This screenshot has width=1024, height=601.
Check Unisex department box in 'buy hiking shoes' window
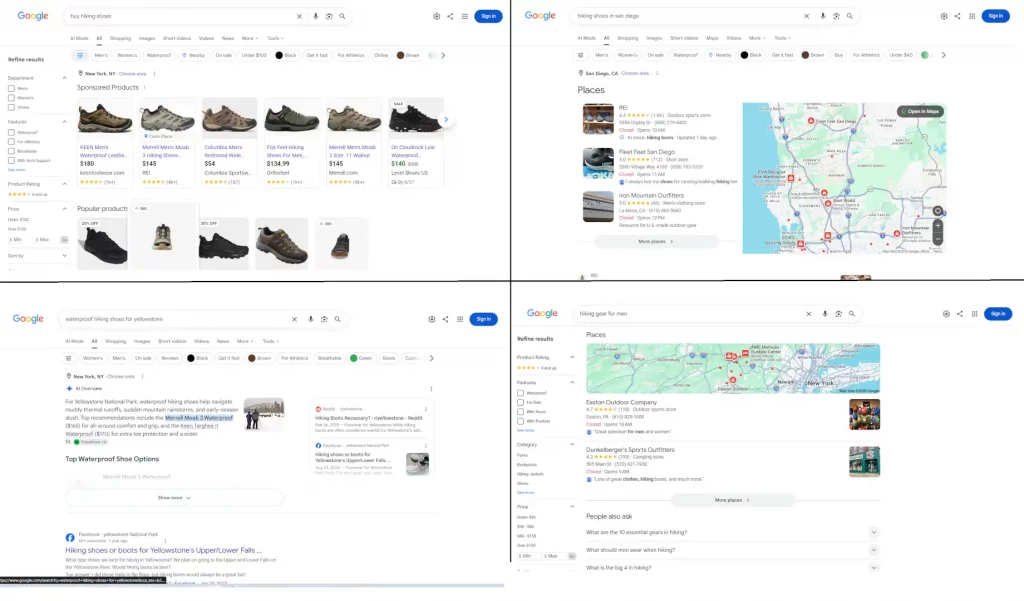click(x=11, y=107)
